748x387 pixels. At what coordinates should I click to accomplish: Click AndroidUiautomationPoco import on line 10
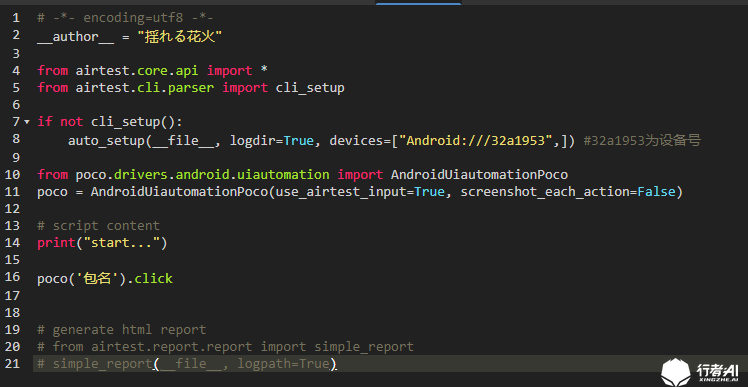479,175
